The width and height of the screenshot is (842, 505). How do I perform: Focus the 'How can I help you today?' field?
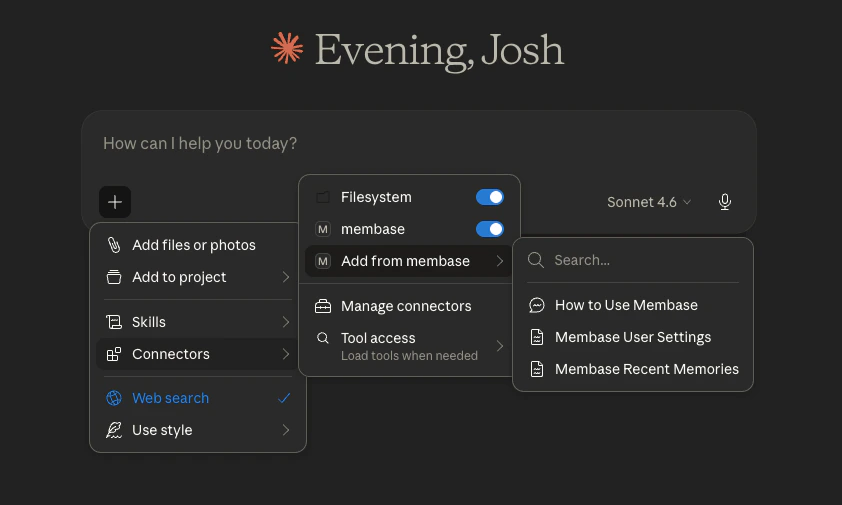click(200, 143)
